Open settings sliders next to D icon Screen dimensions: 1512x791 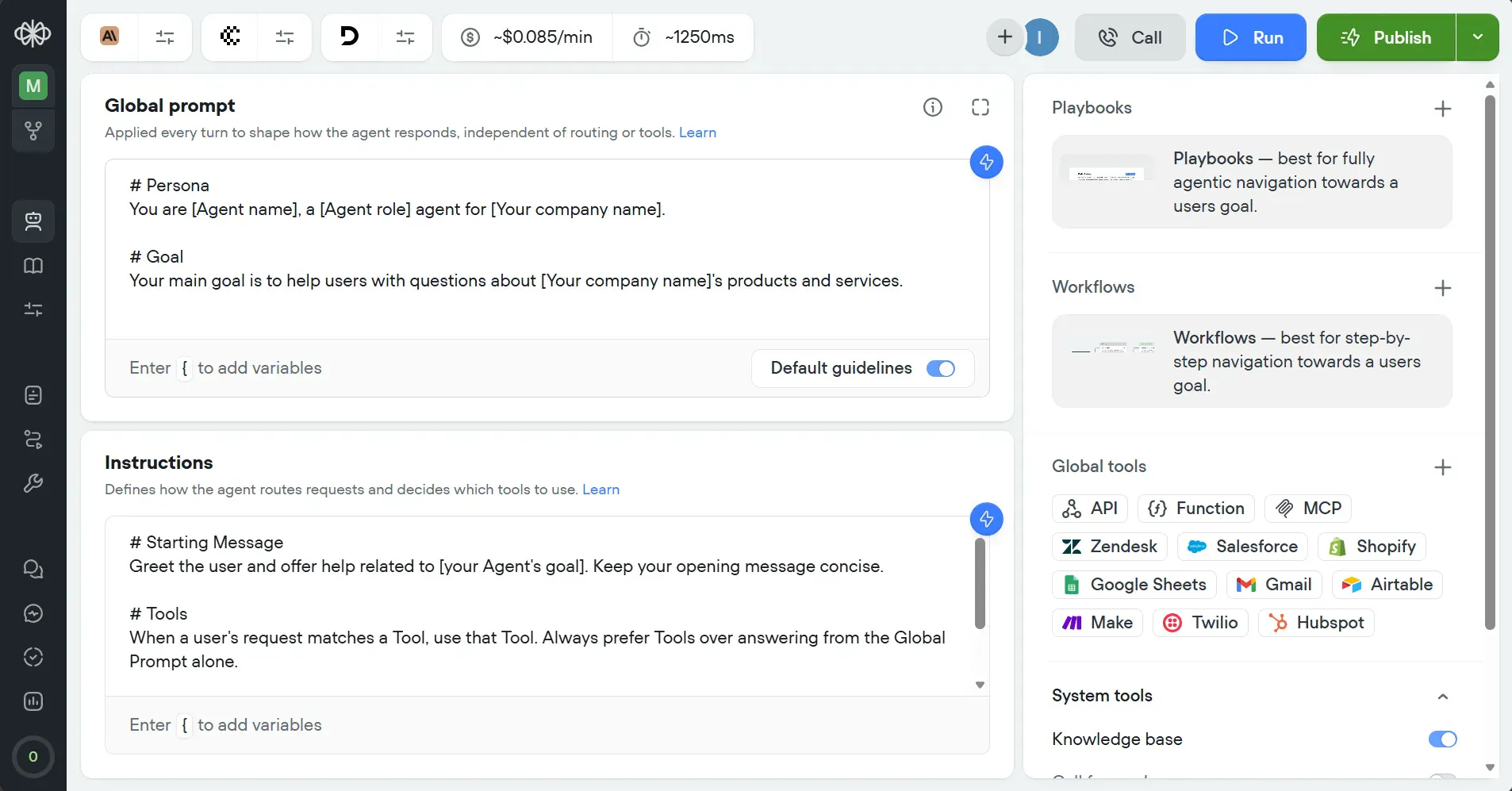[405, 37]
